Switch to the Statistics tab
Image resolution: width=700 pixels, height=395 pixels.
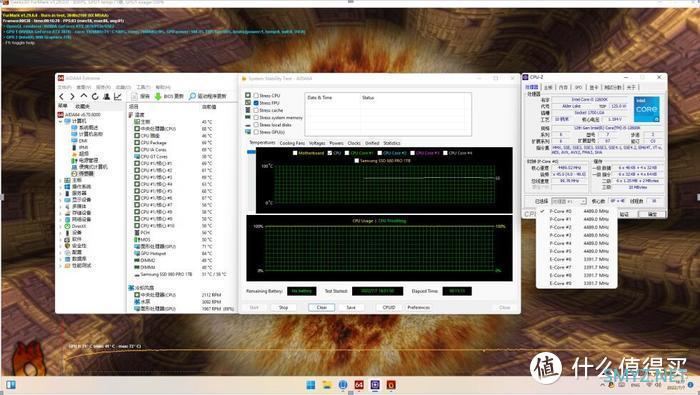[x=392, y=143]
